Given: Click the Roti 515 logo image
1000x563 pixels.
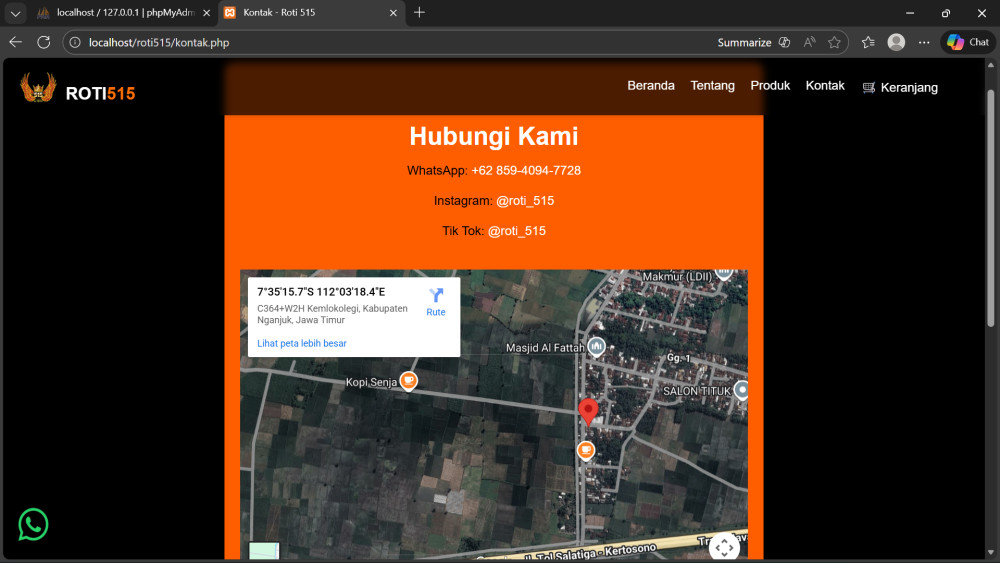Looking at the screenshot, I should point(38,89).
